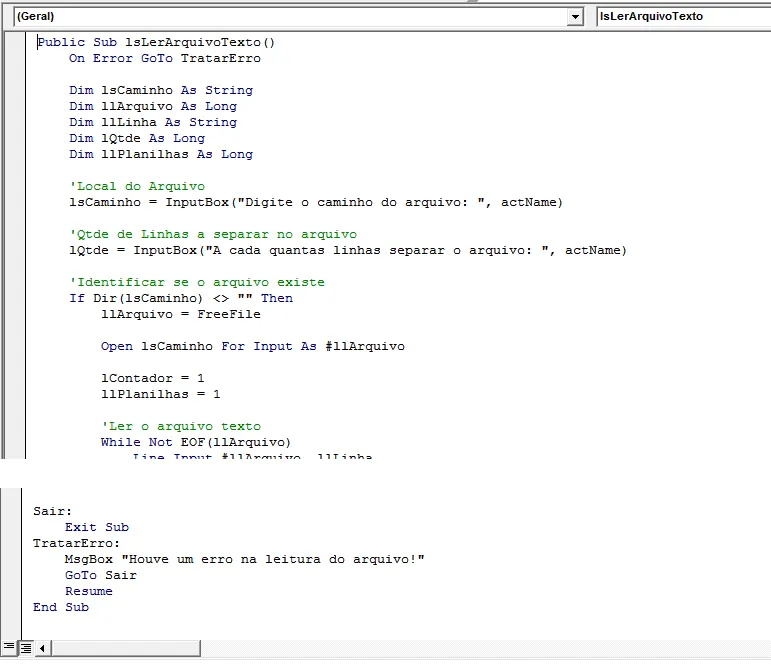The image size is (771, 666).
Task: Click the line 'Resume'
Action: pyautogui.click(x=89, y=591)
